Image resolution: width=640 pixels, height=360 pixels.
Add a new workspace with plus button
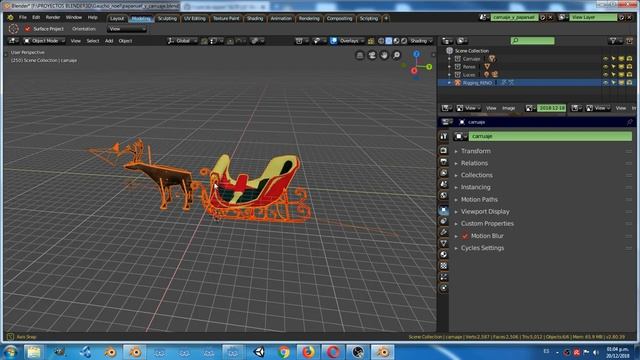coord(386,18)
